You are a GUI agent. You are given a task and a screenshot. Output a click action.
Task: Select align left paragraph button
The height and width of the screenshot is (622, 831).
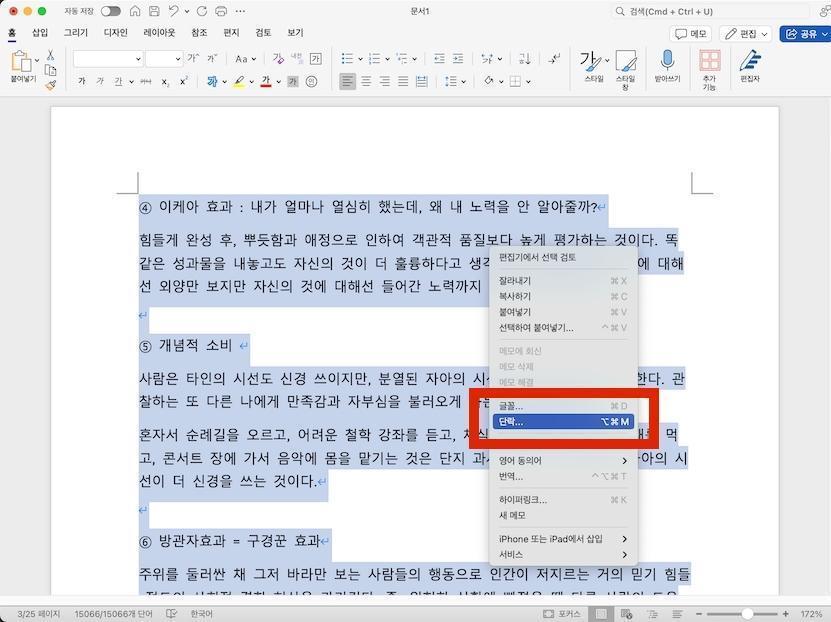[x=347, y=81]
